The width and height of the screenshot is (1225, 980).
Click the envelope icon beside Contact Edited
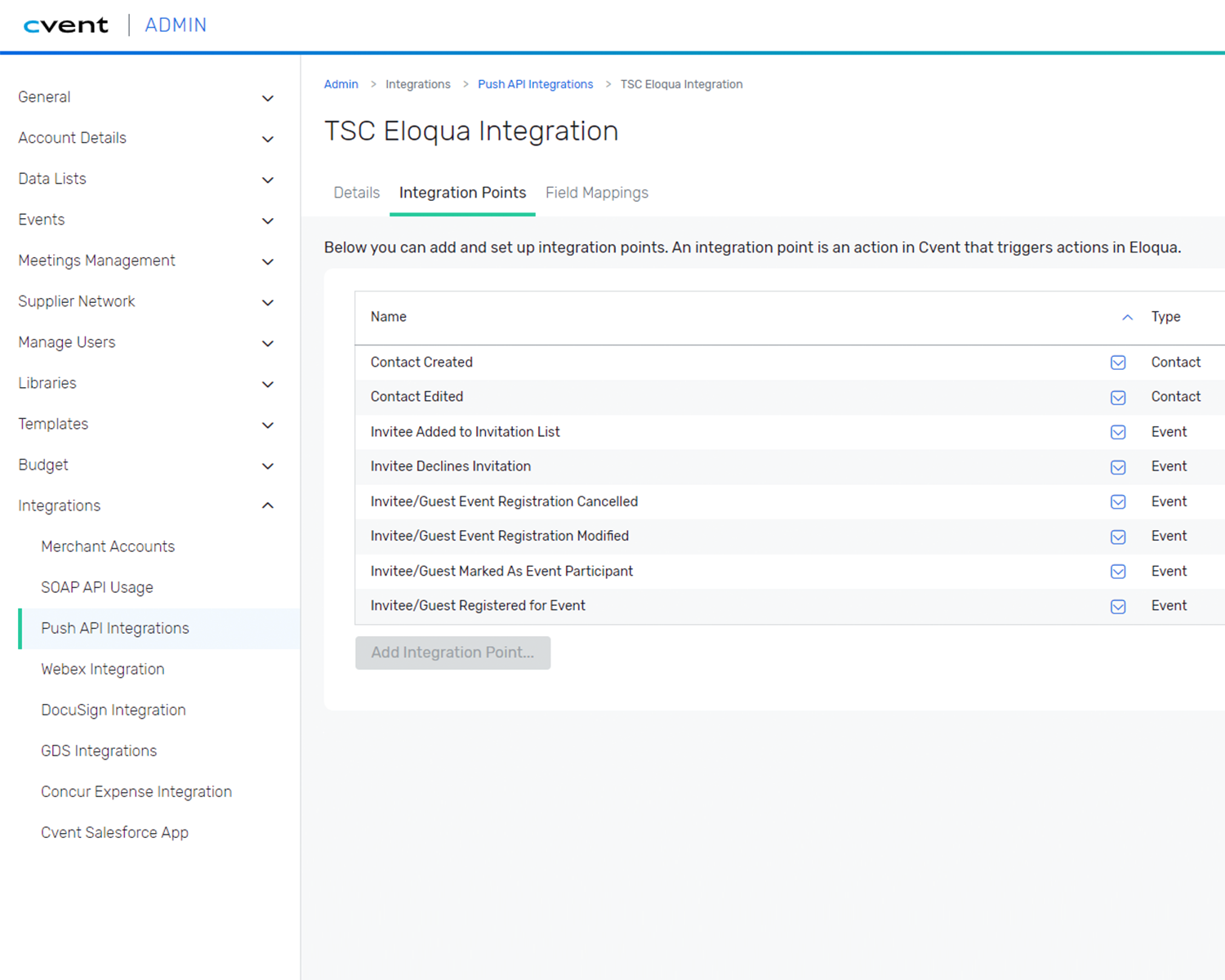coord(1118,397)
